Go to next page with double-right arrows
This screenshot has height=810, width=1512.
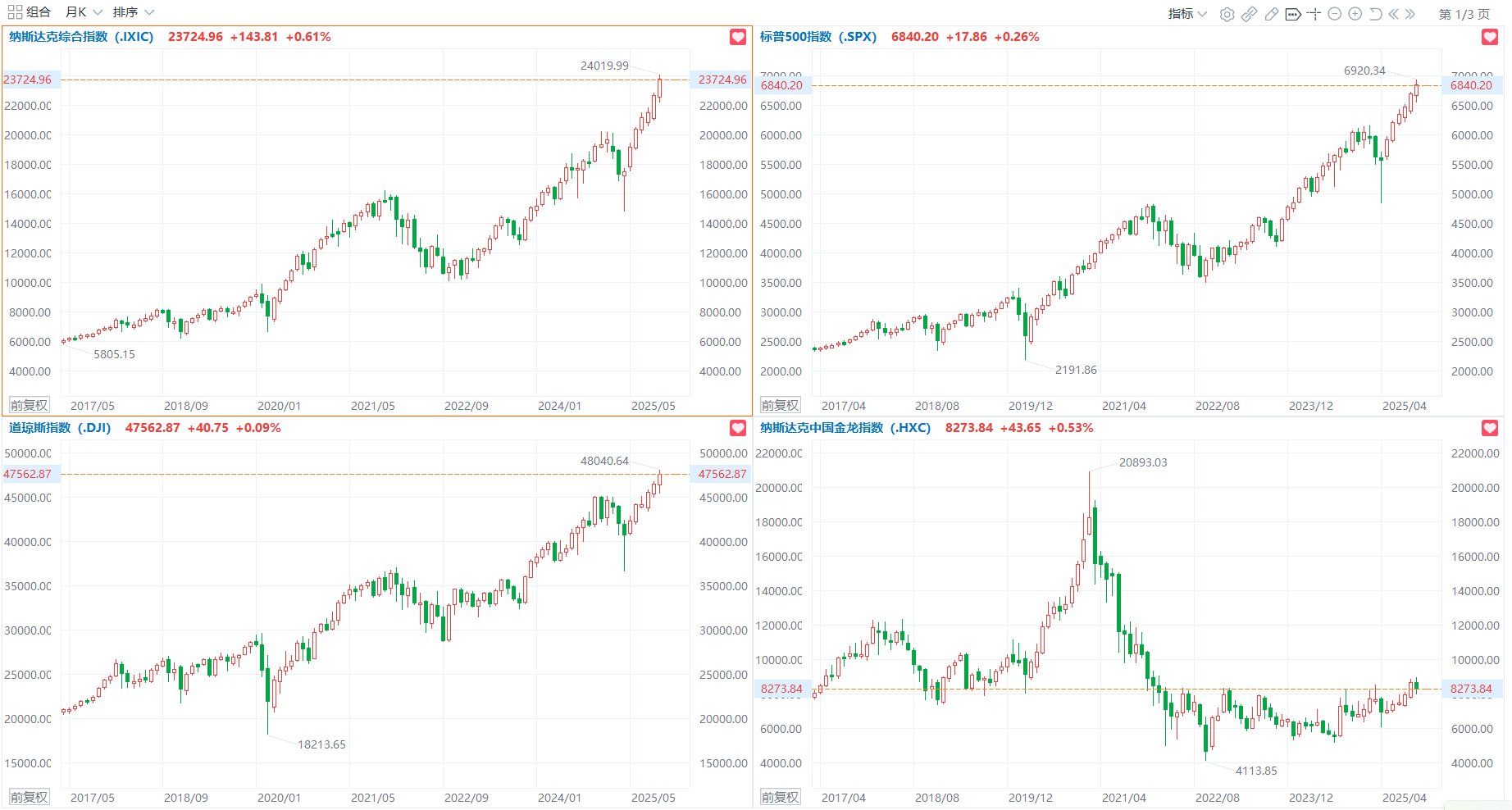tap(1410, 14)
